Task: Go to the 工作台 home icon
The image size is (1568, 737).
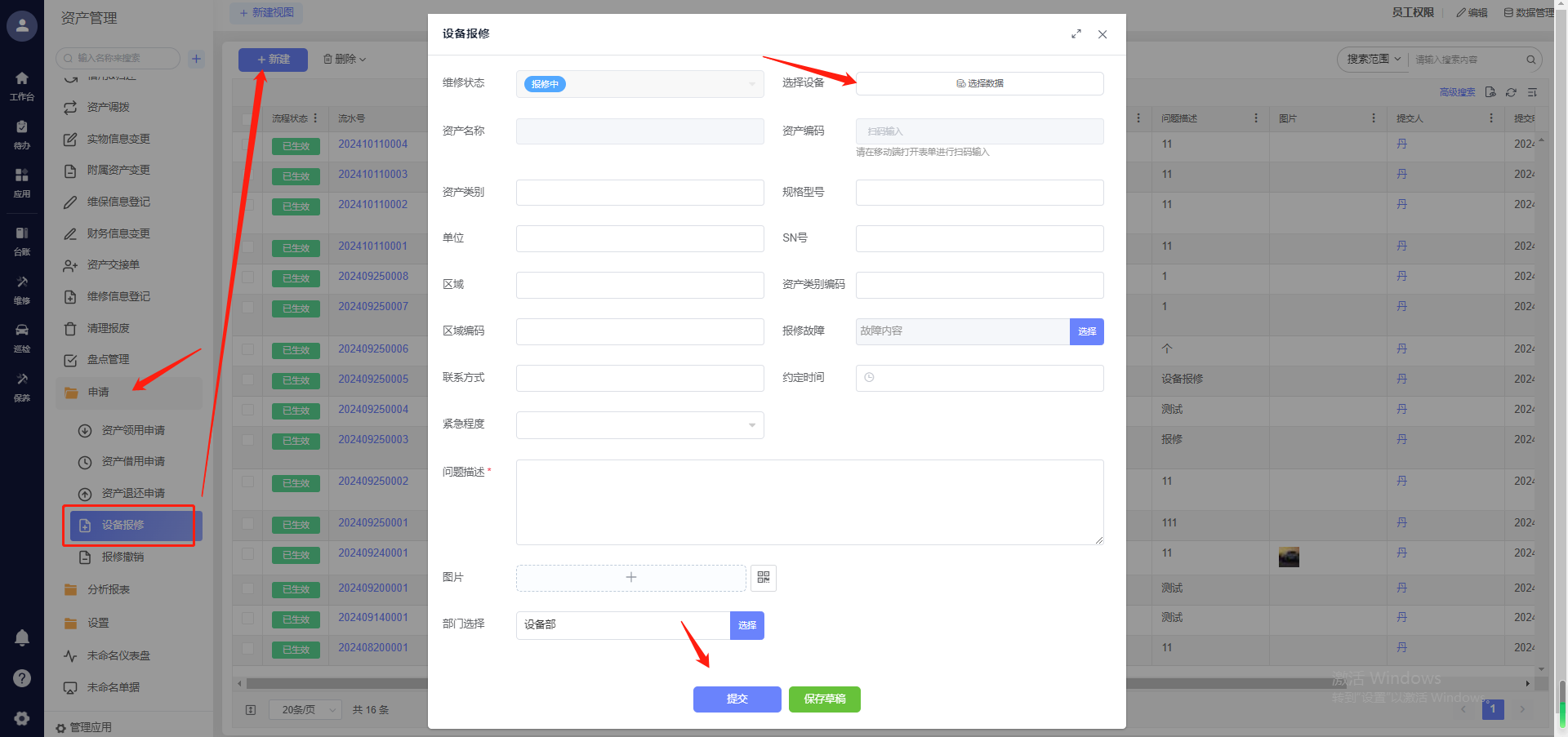Action: click(x=22, y=84)
